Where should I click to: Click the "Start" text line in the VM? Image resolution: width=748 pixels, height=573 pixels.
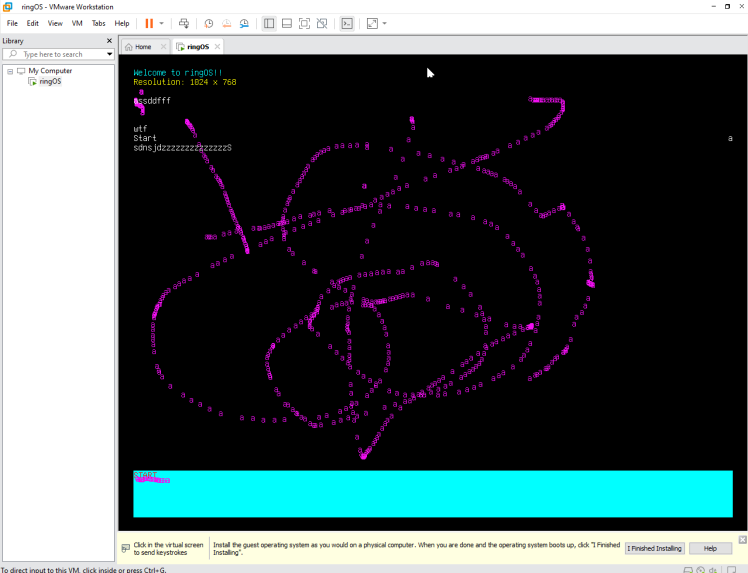point(145,138)
